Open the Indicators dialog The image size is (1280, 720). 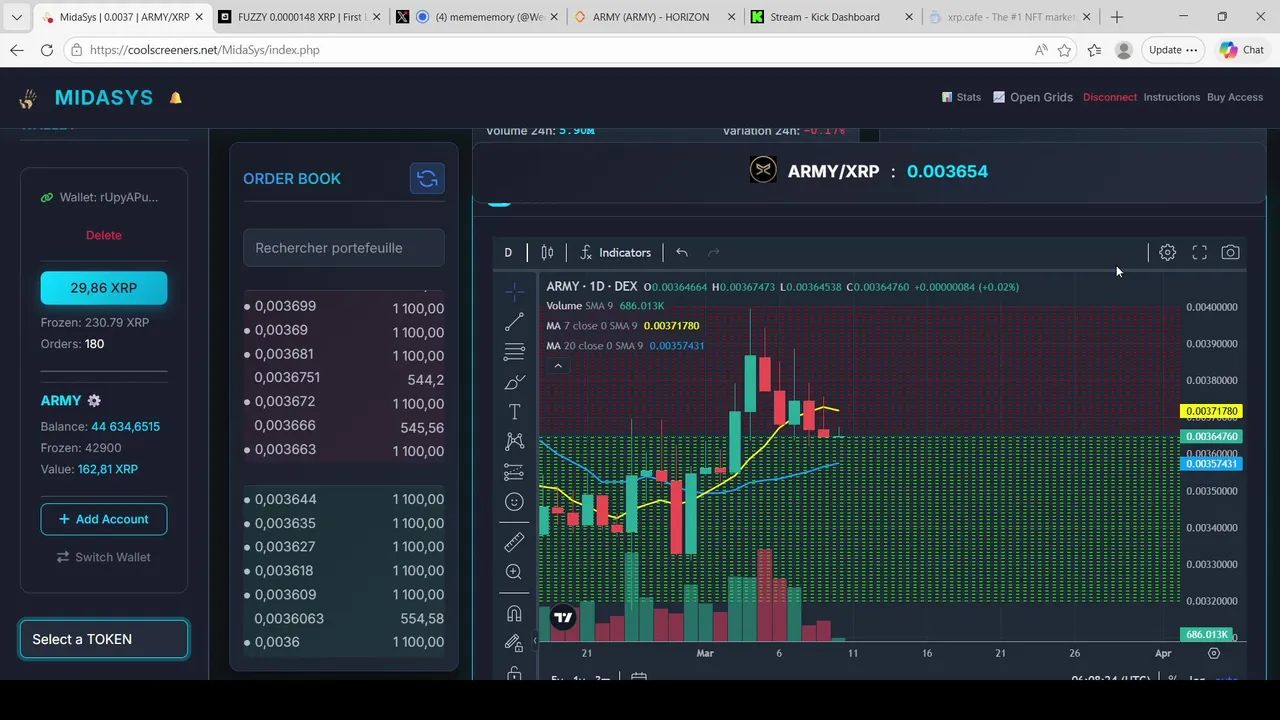click(x=615, y=253)
